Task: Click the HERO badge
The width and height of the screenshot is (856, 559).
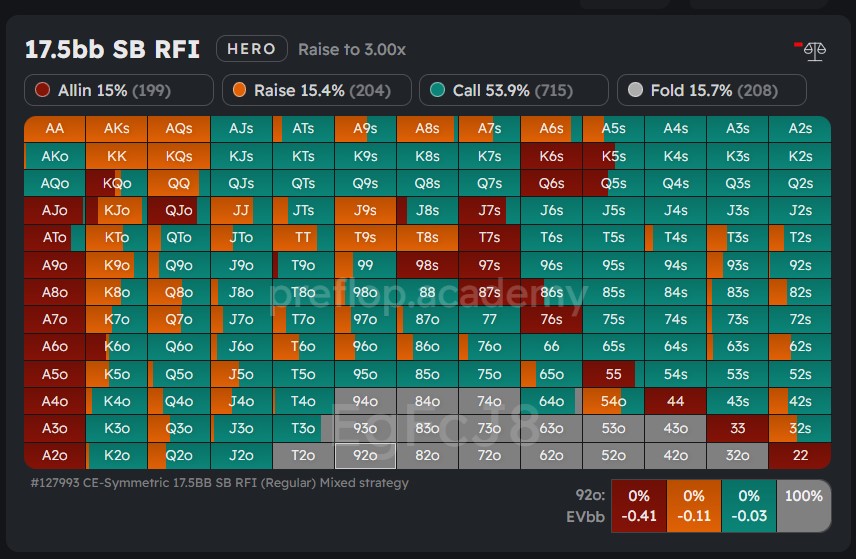Action: pyautogui.click(x=251, y=49)
